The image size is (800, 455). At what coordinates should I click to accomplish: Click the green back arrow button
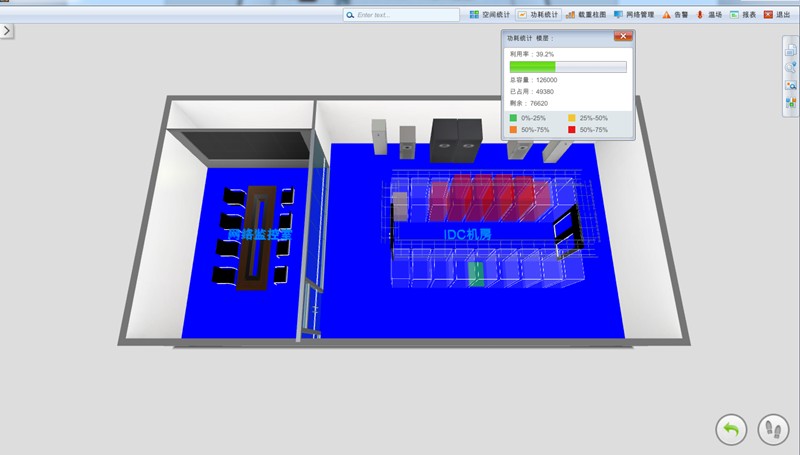[x=731, y=430]
